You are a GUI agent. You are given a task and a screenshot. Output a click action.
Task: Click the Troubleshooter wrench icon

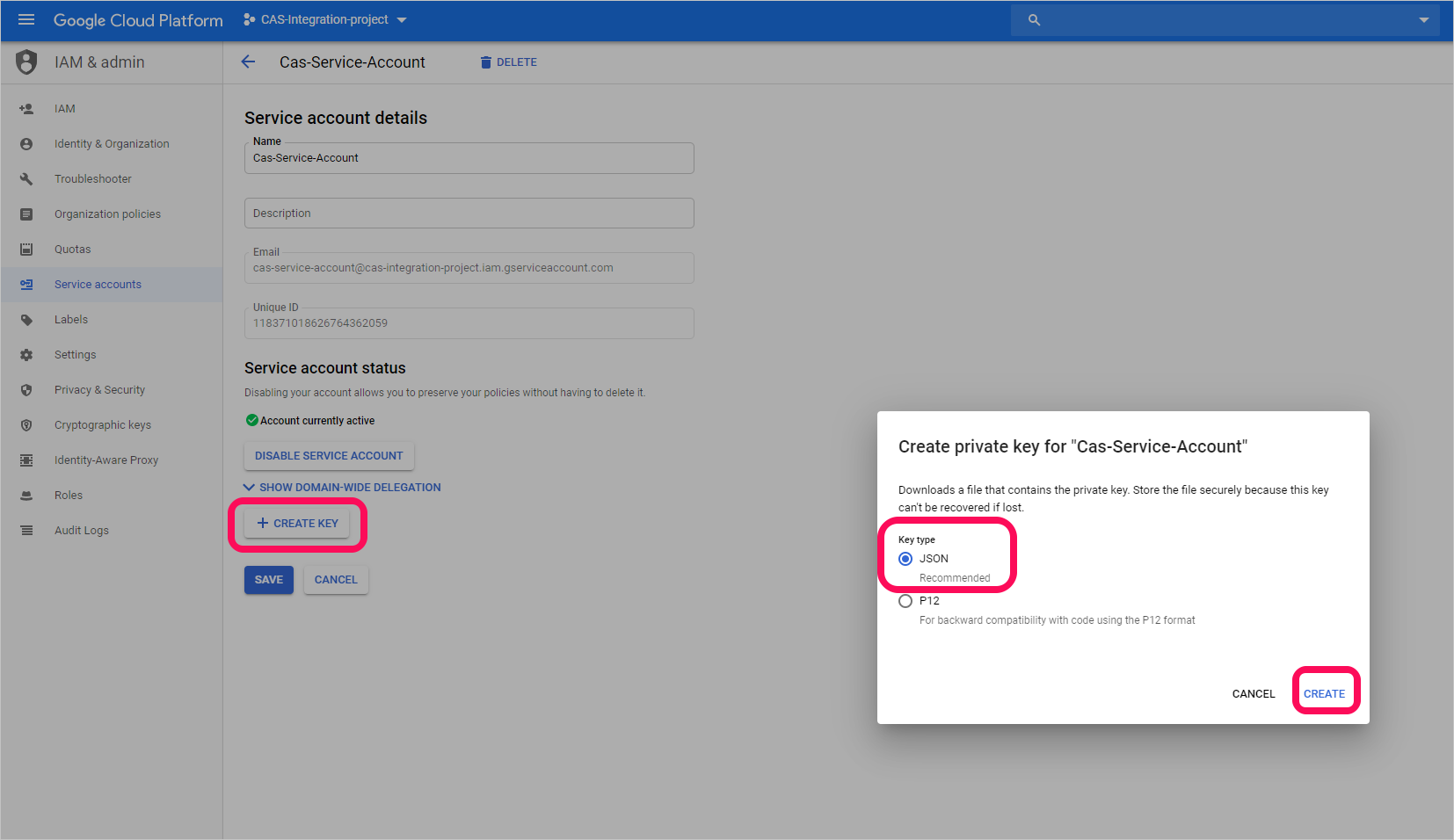point(26,179)
